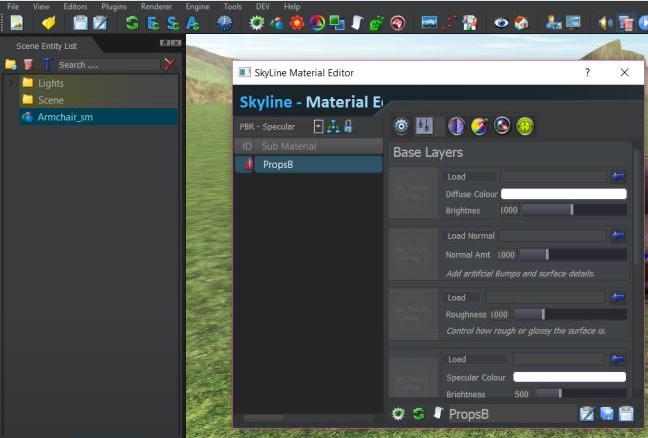Select Armchair_sm in Scene Entity List
This screenshot has height=438, width=648.
coord(99,117)
